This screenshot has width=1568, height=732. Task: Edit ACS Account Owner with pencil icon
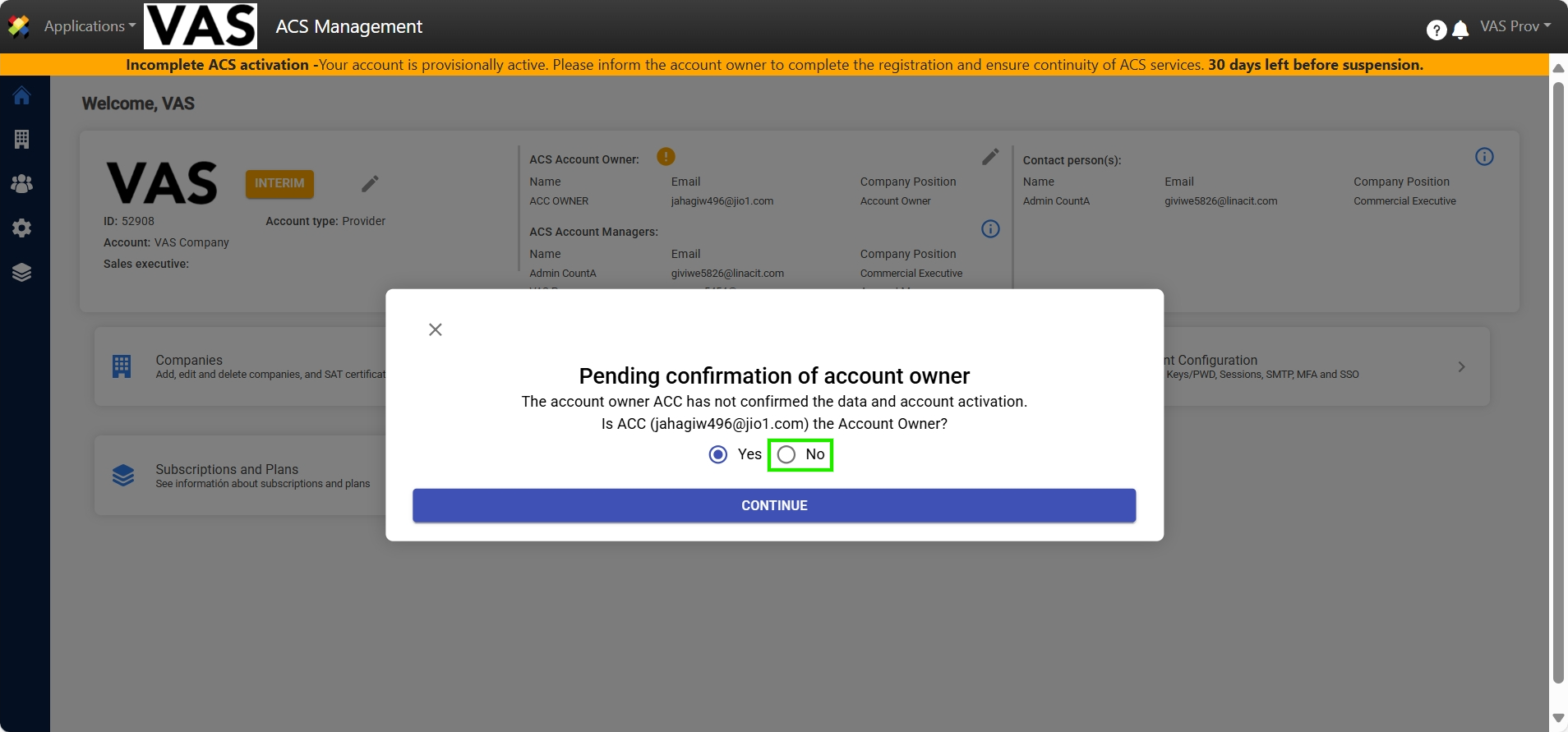(x=990, y=157)
